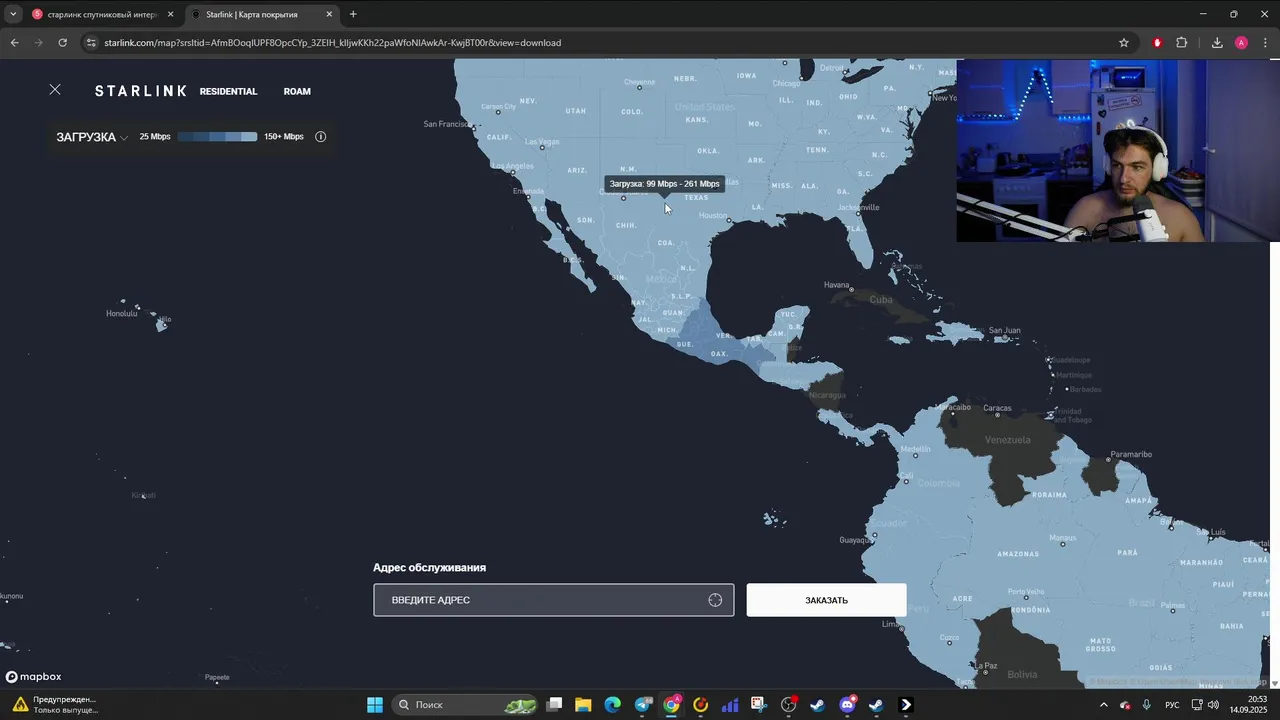The image size is (1280, 720).
Task: Reload the current page
Action: coord(62,43)
